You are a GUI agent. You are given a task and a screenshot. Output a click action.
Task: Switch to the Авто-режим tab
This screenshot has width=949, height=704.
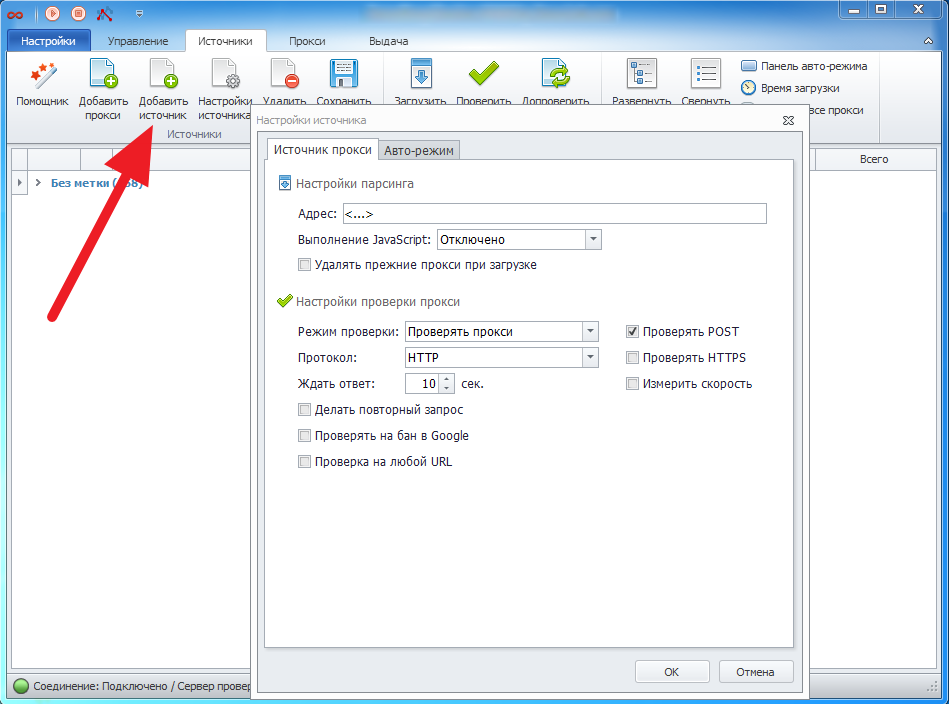click(419, 151)
